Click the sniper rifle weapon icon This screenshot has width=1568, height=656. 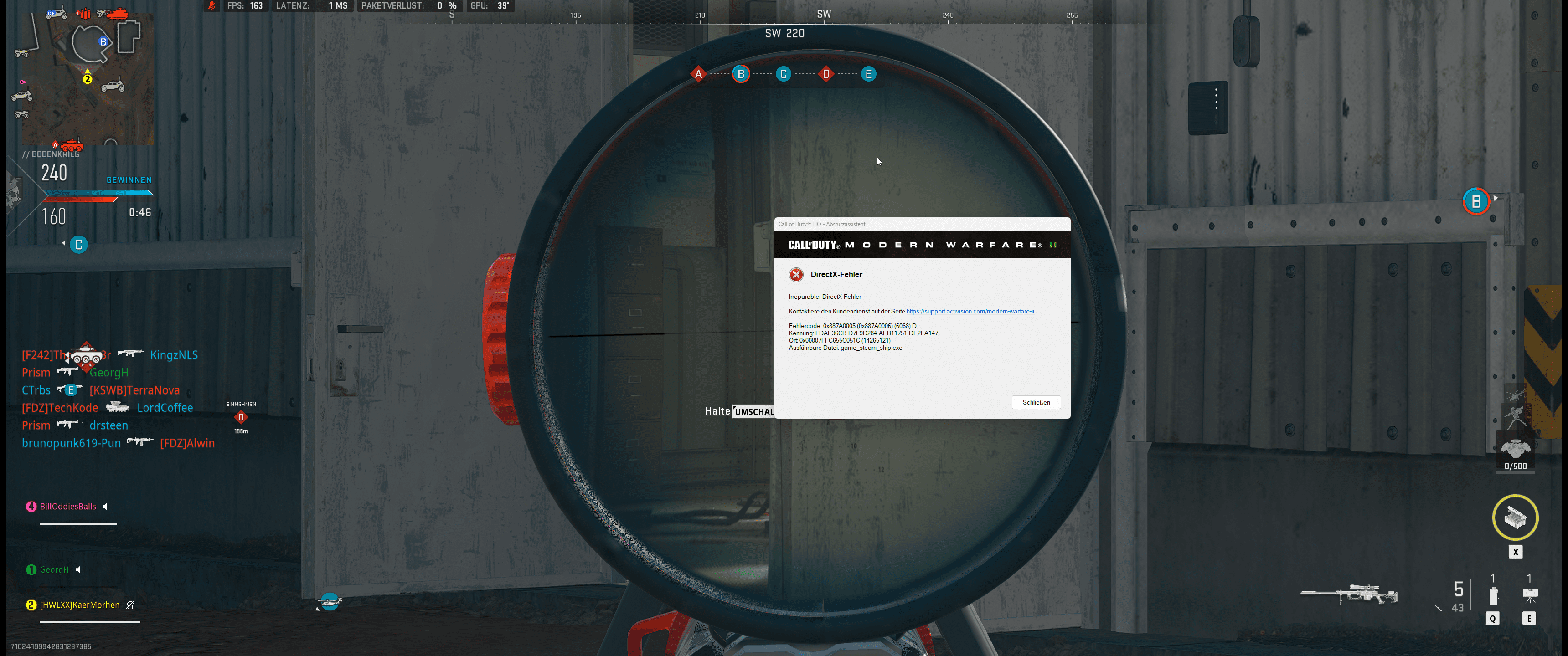pyautogui.click(x=1349, y=594)
